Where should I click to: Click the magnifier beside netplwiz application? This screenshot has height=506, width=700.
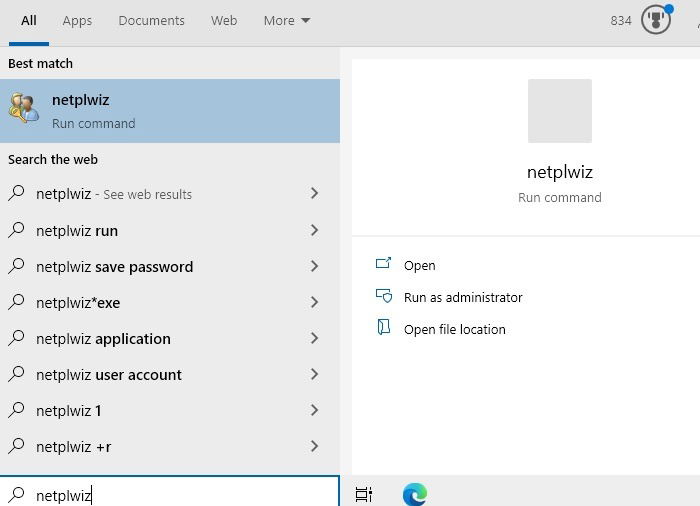point(17,338)
